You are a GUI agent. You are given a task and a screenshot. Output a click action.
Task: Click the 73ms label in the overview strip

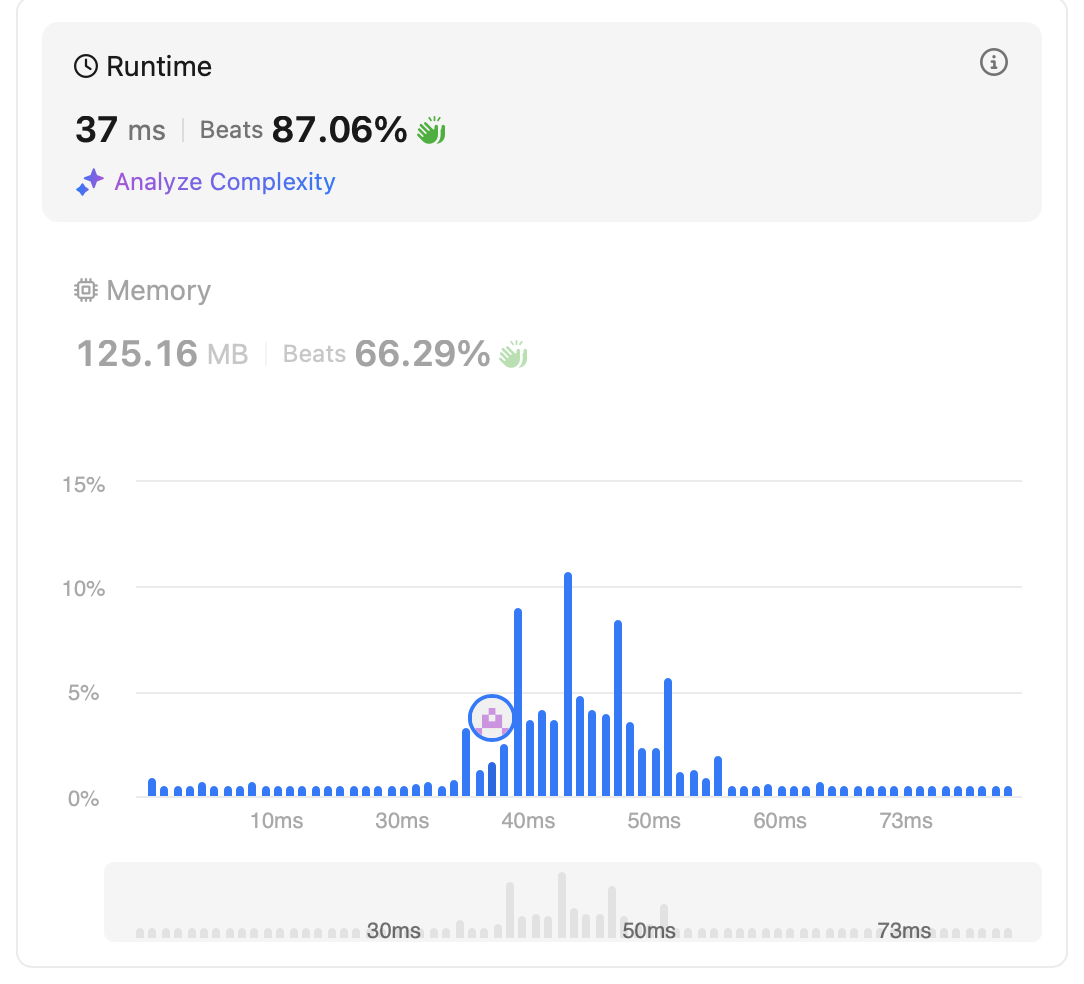click(x=903, y=930)
